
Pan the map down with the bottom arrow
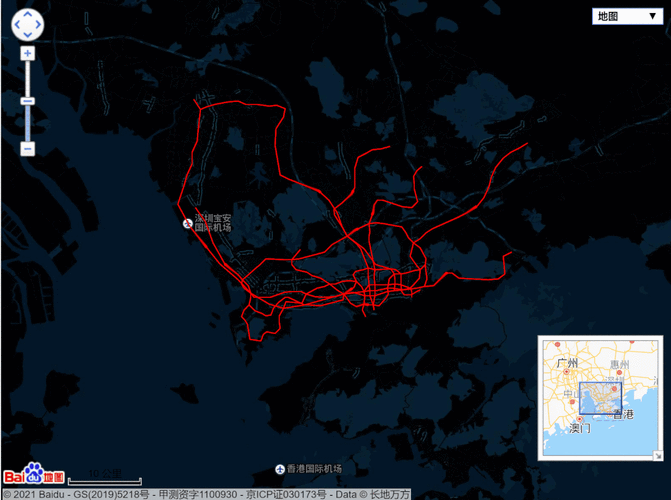tap(27, 35)
